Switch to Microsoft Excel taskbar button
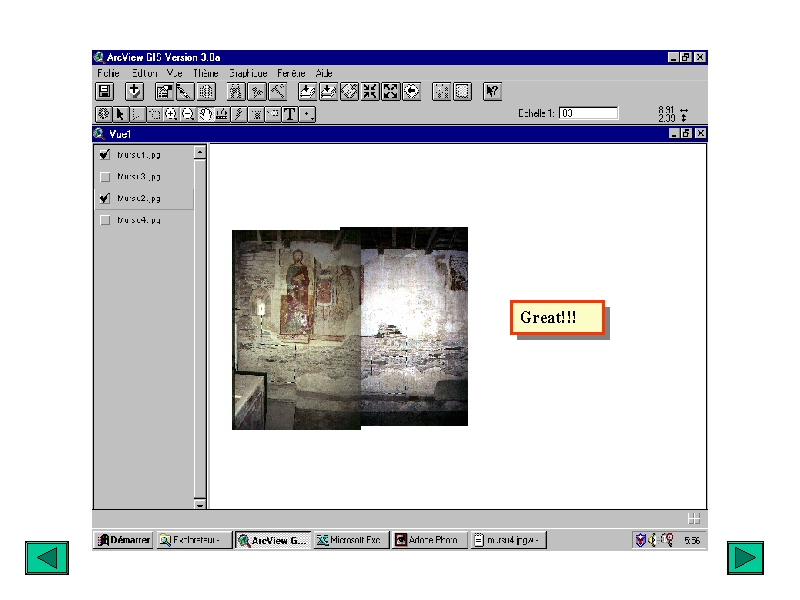 point(351,540)
